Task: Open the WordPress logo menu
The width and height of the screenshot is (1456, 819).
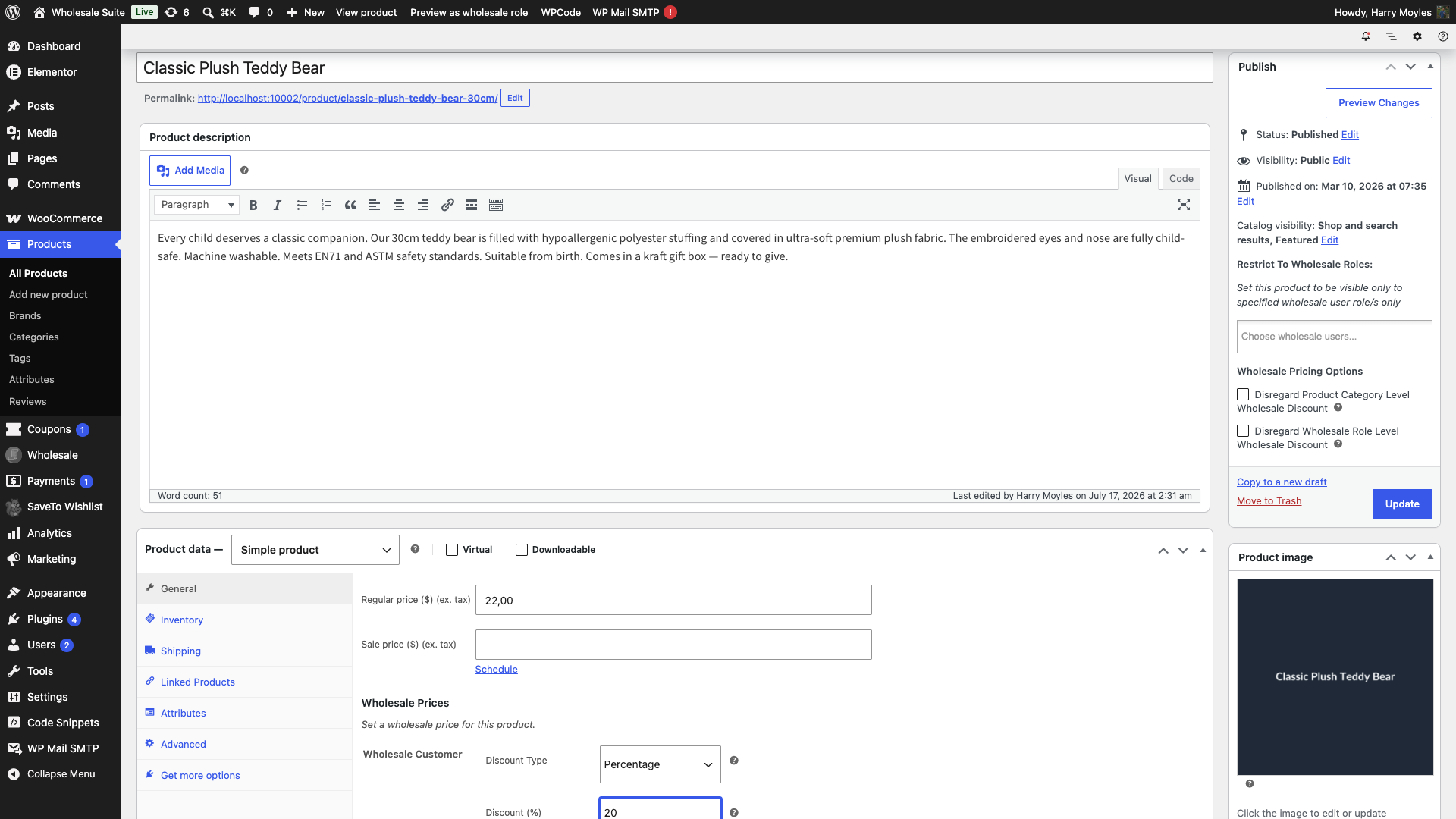Action: (x=13, y=12)
